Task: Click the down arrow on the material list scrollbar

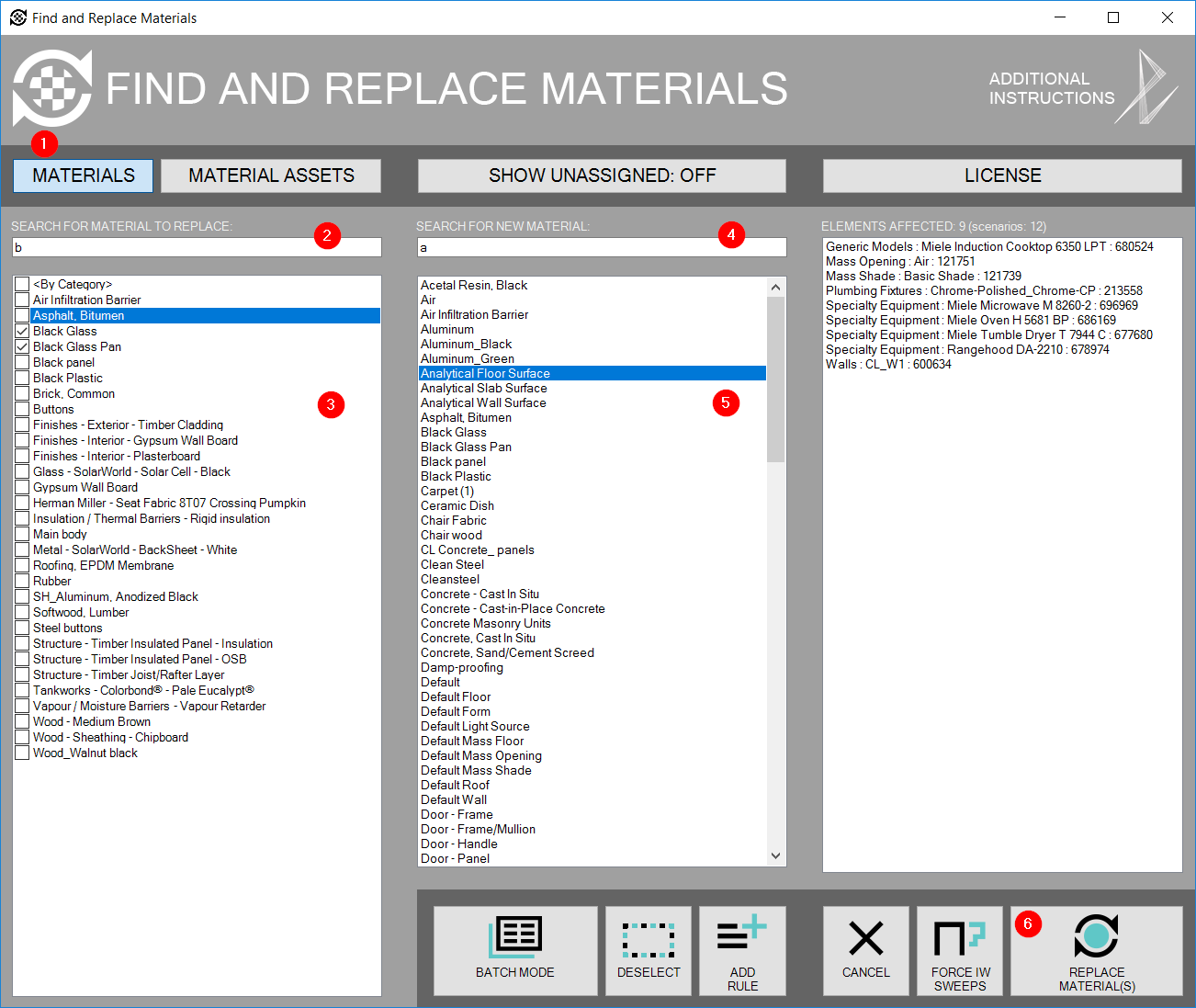Action: (x=775, y=855)
